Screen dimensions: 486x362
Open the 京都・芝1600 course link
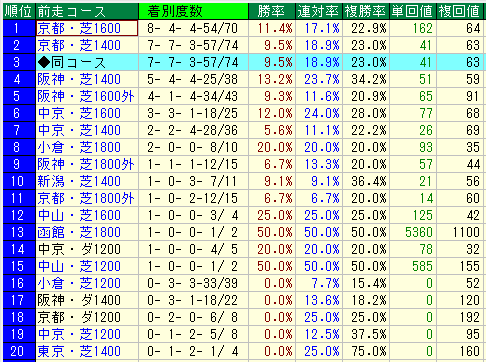point(79,28)
